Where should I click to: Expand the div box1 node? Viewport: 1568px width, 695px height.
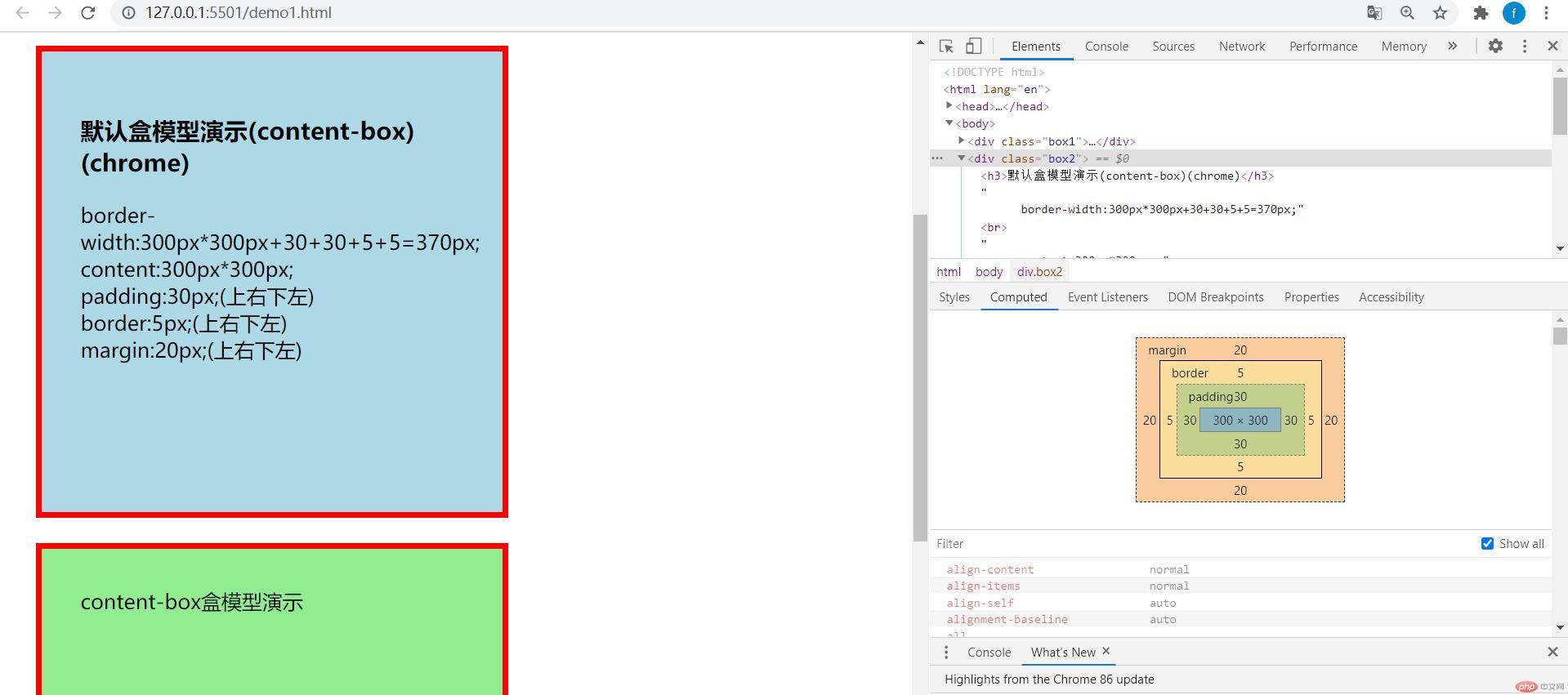pyautogui.click(x=962, y=140)
